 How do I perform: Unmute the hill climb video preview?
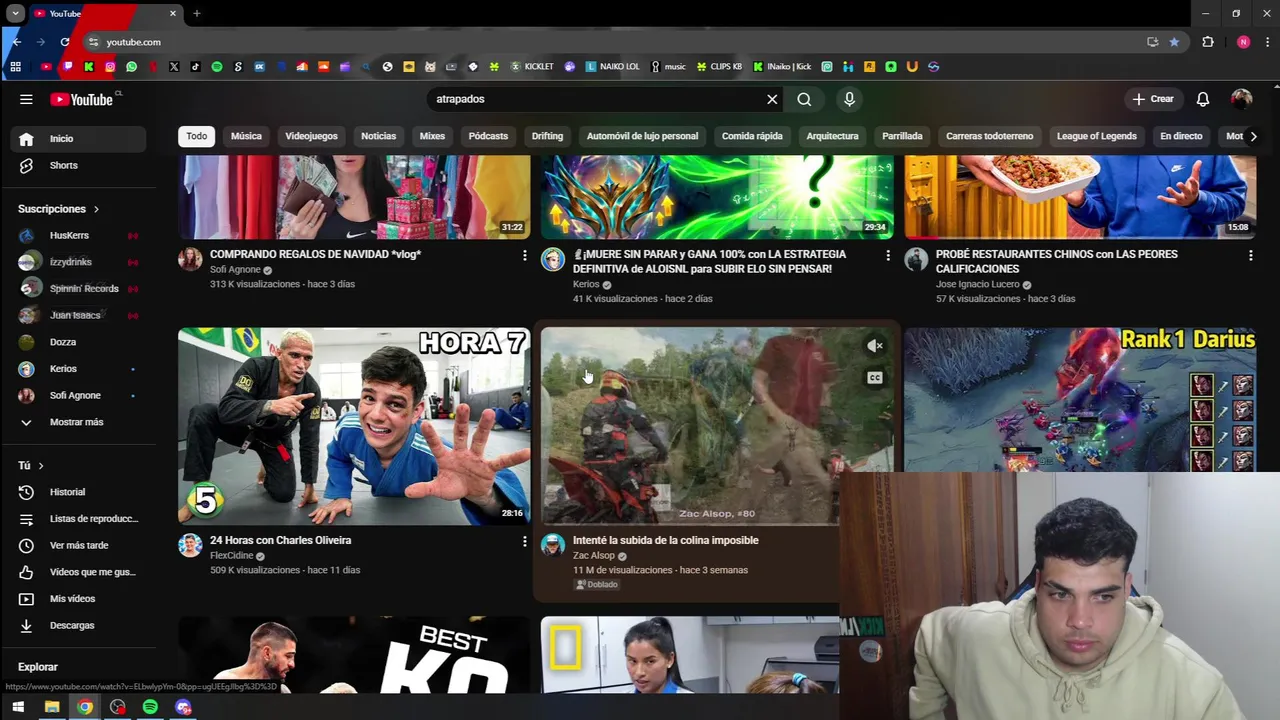coord(875,346)
